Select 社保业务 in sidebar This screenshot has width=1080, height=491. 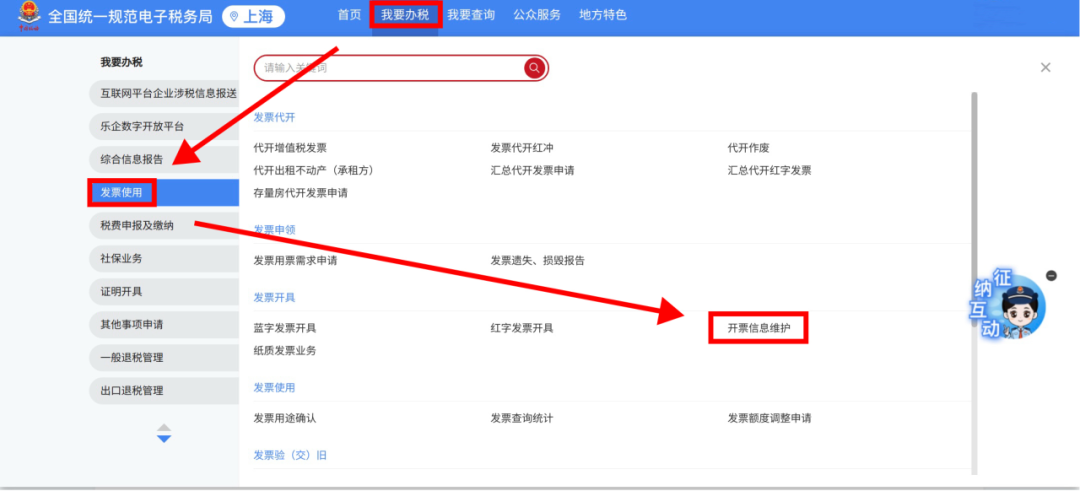point(164,258)
